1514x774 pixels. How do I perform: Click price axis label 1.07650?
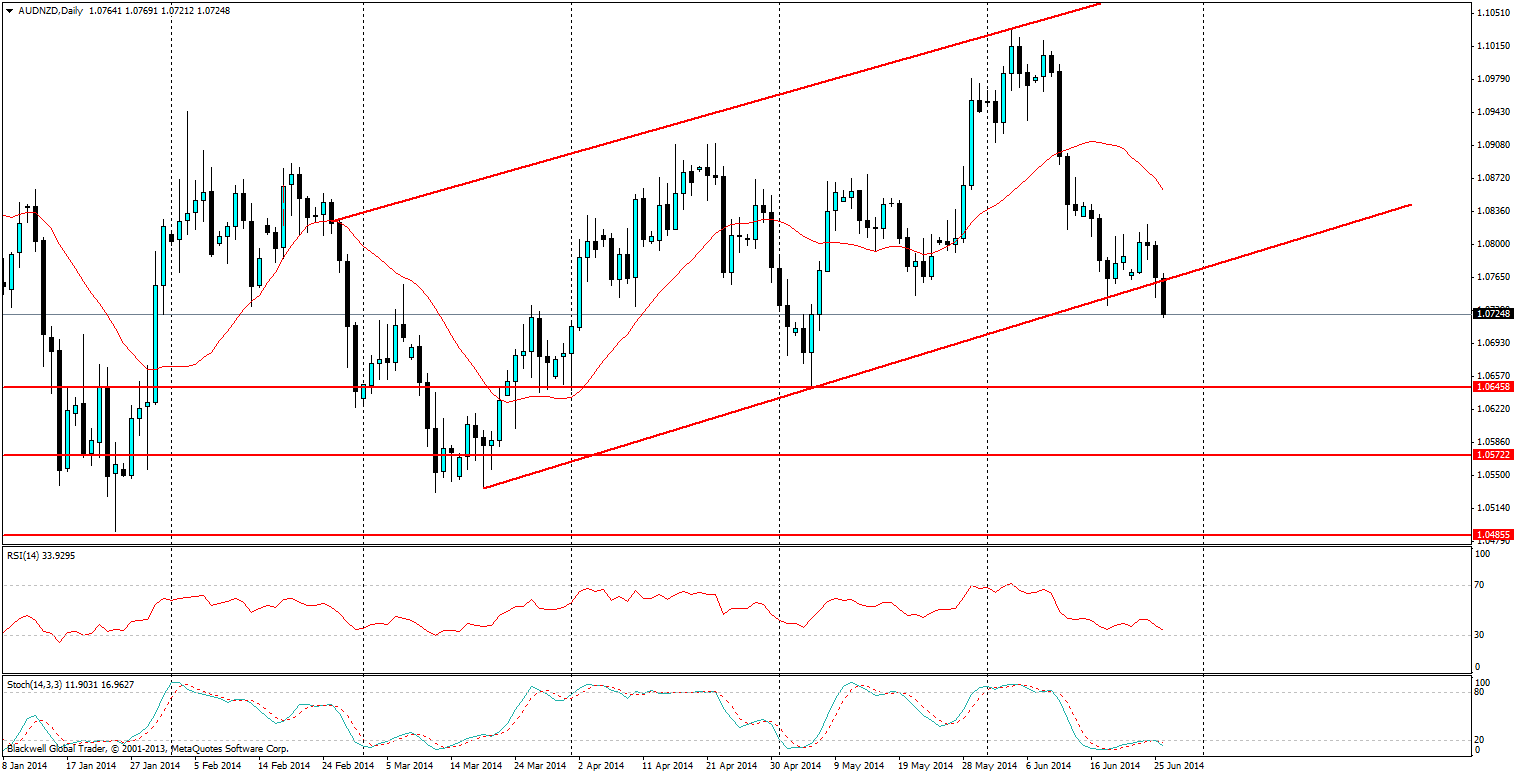point(1493,277)
